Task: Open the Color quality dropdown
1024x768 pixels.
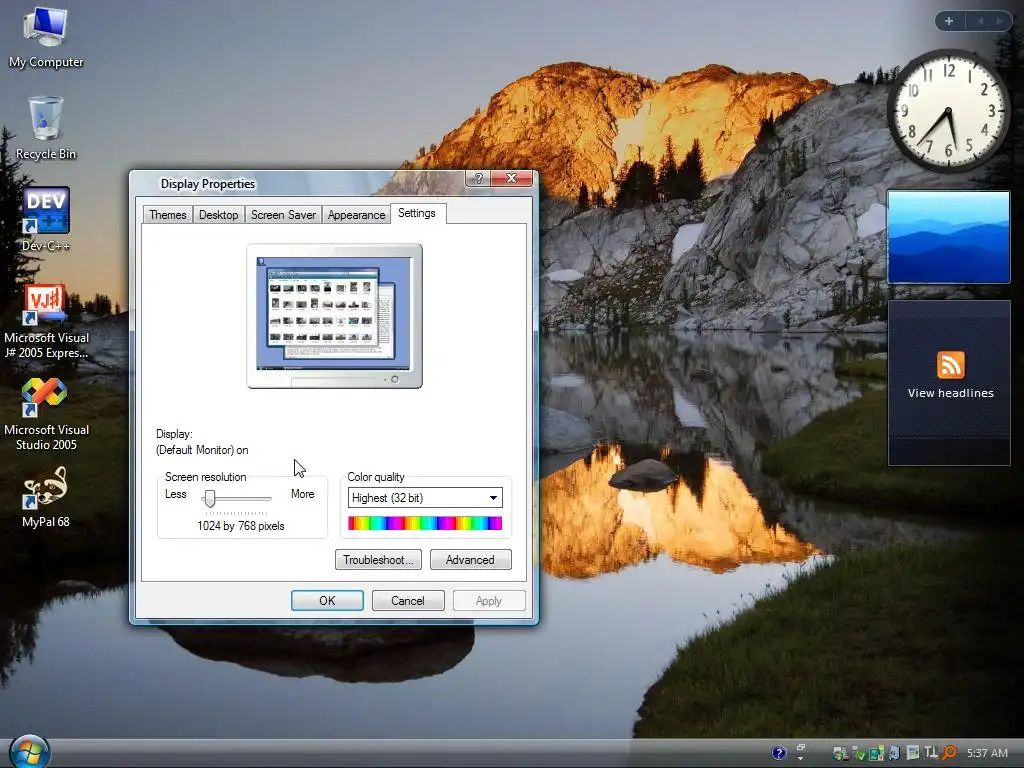Action: (425, 498)
